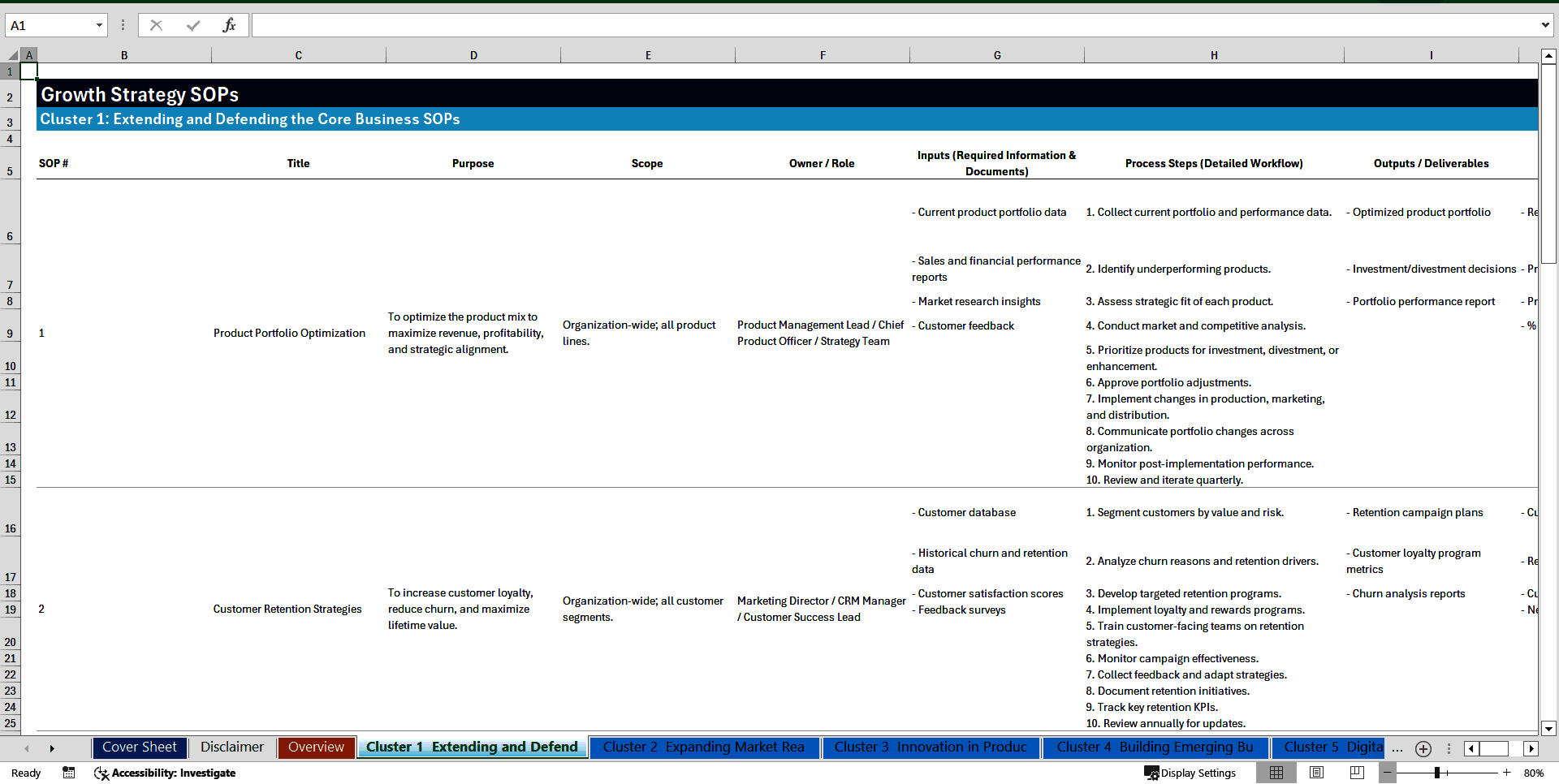Select the cell containing Customer Retention Strategies
This screenshot has width=1559, height=784.
(x=287, y=609)
